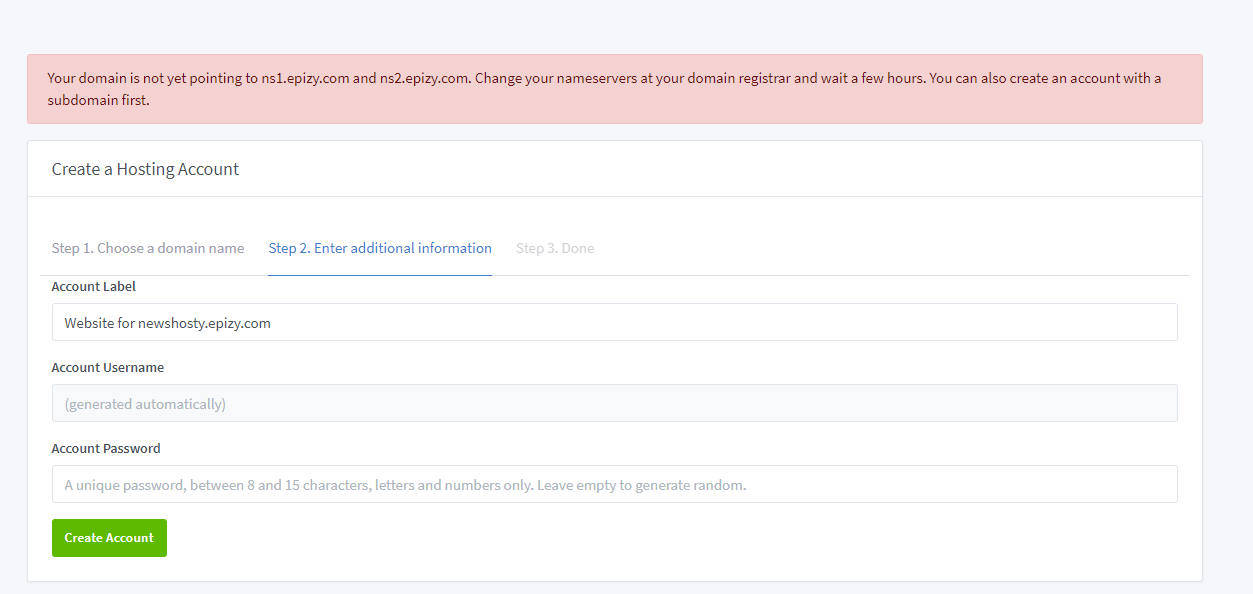
Task: Select Step 2 Enter additional information tab
Action: (x=380, y=248)
